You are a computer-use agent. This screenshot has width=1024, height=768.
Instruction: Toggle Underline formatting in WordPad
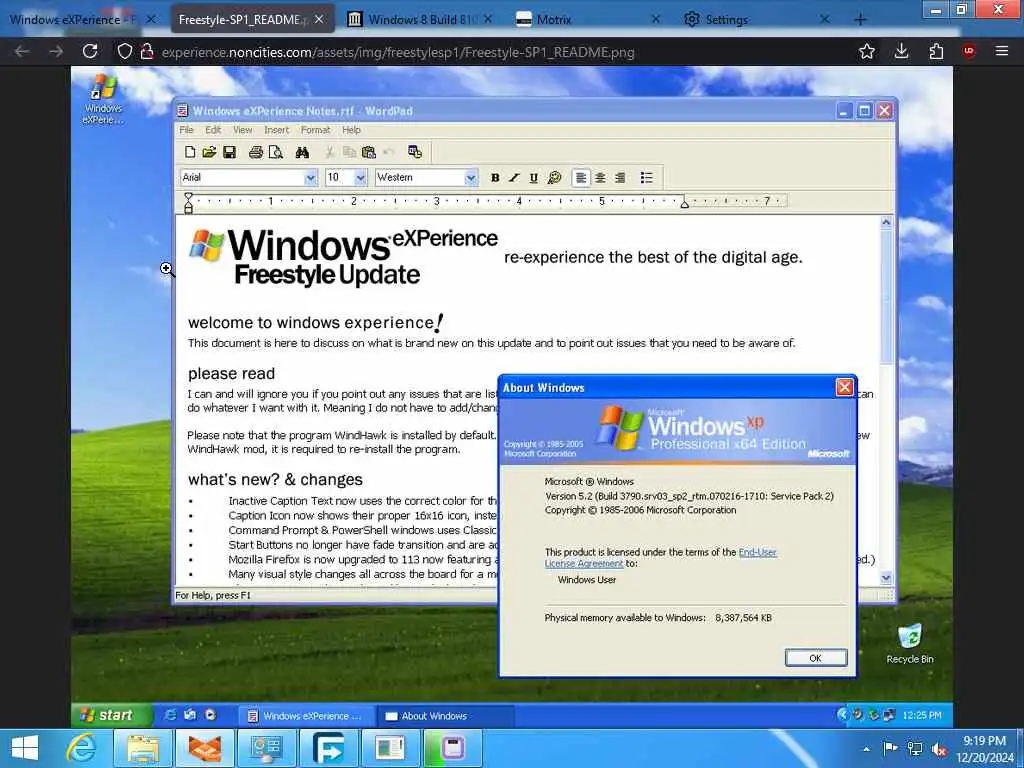tap(534, 178)
